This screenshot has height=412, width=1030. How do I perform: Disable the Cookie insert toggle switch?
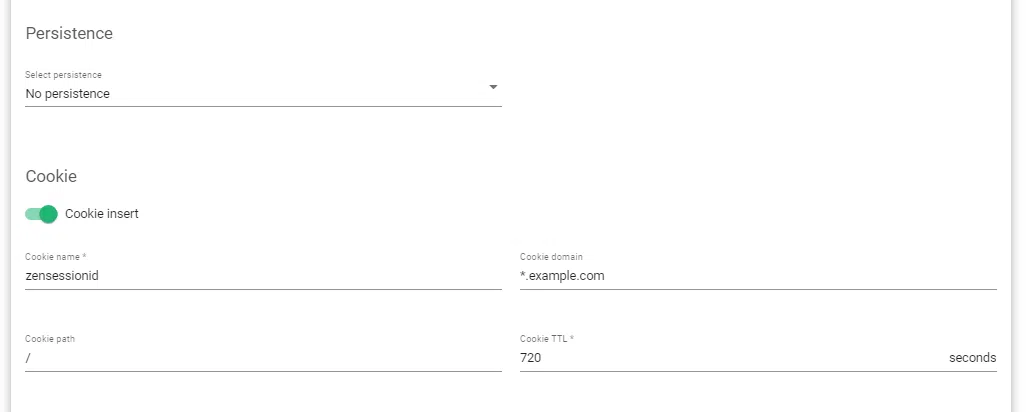[x=41, y=213]
